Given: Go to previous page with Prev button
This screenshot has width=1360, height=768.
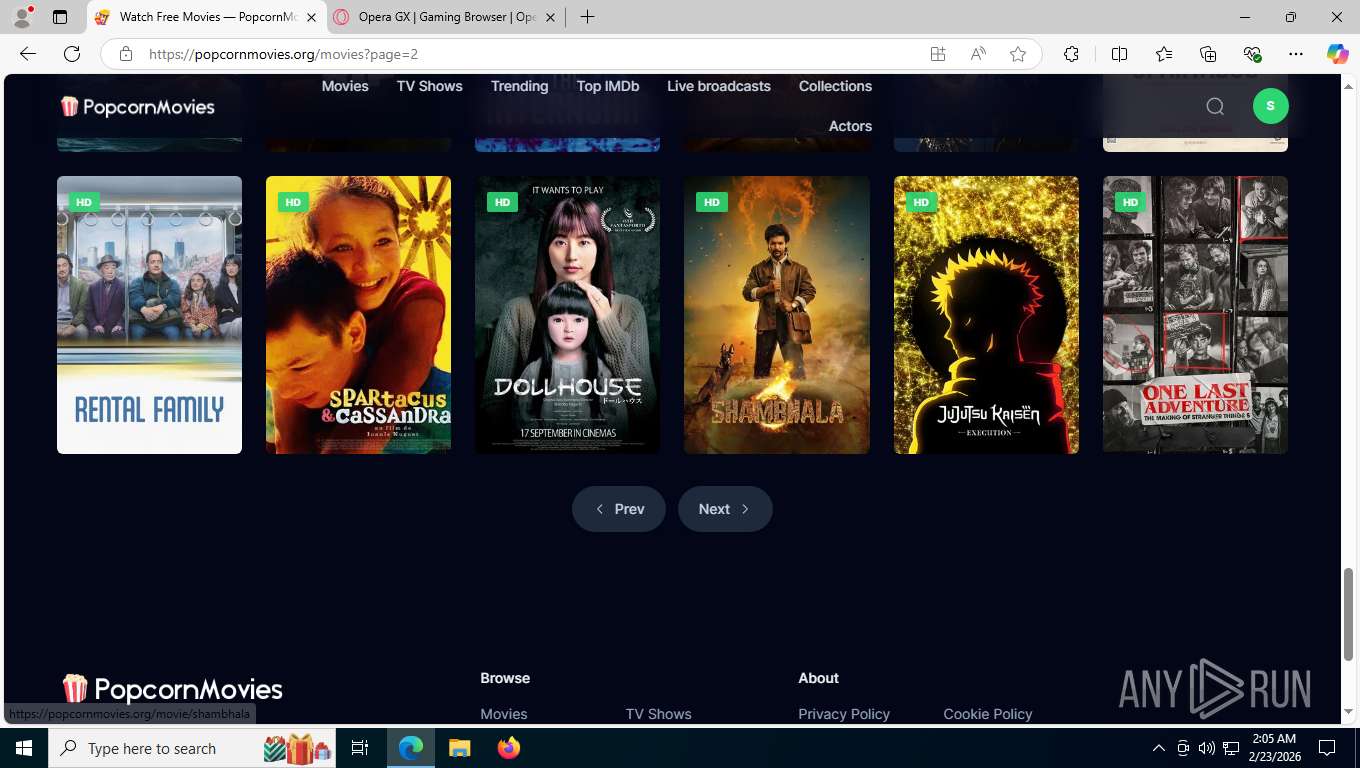Looking at the screenshot, I should coord(619,509).
